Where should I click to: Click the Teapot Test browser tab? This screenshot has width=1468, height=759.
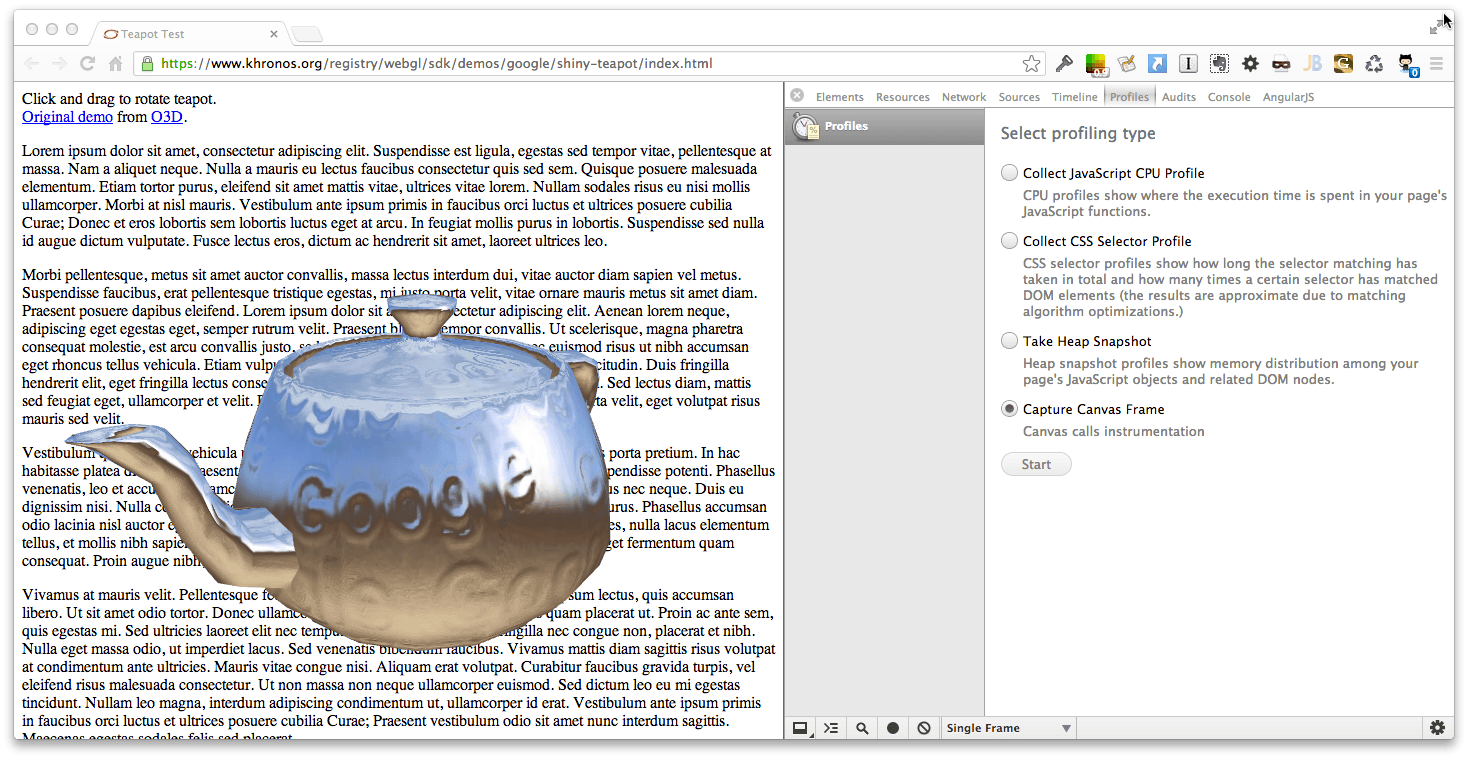click(190, 33)
